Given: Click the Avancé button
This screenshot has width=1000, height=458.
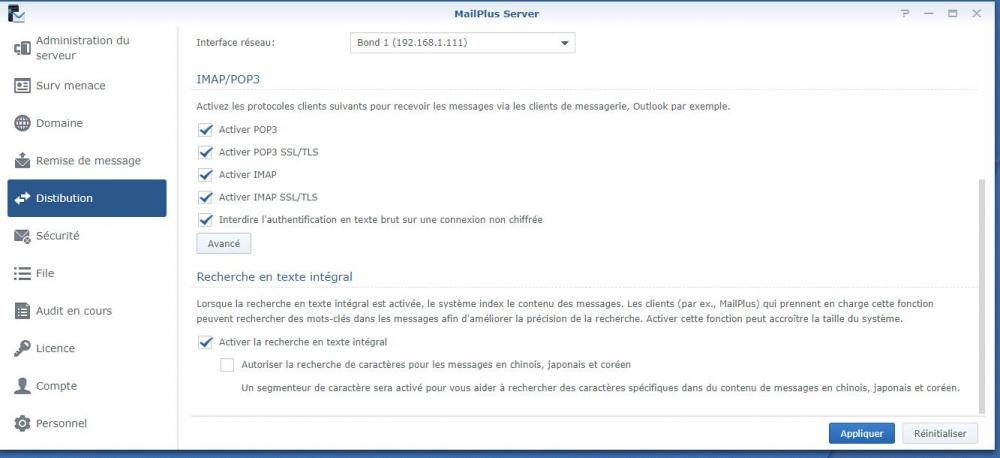Looking at the screenshot, I should pyautogui.click(x=224, y=244).
